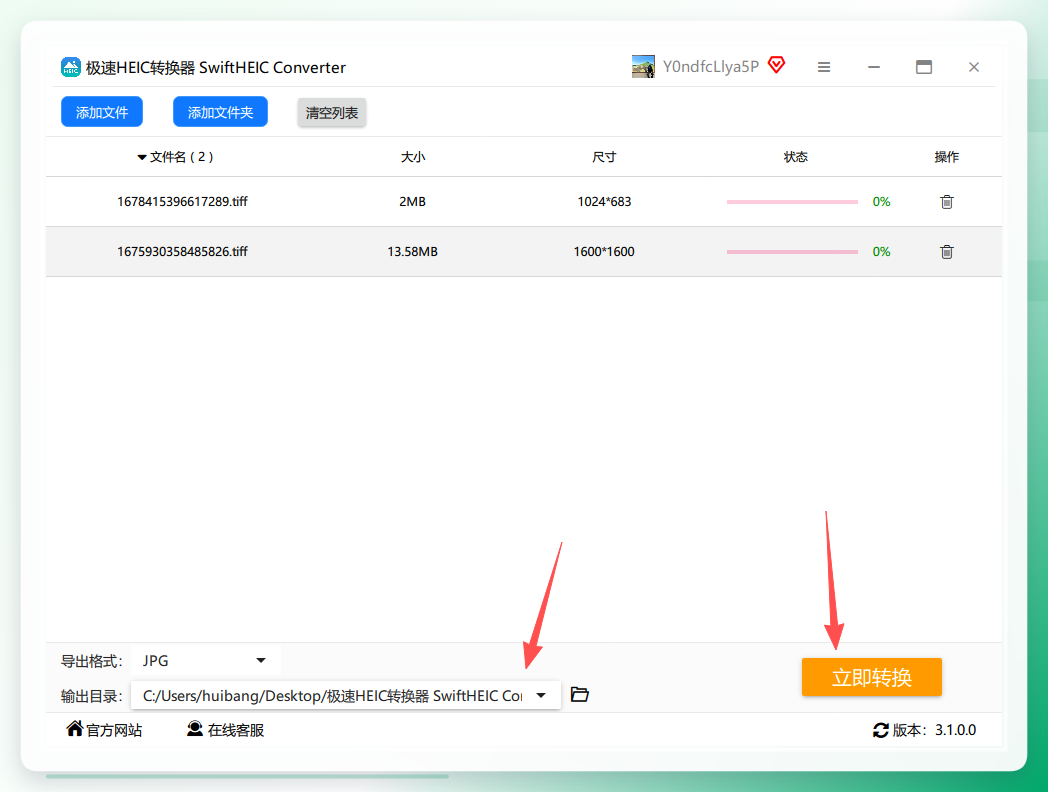Click the 1024*683 dimension cell
The height and width of the screenshot is (792, 1048).
(x=604, y=202)
